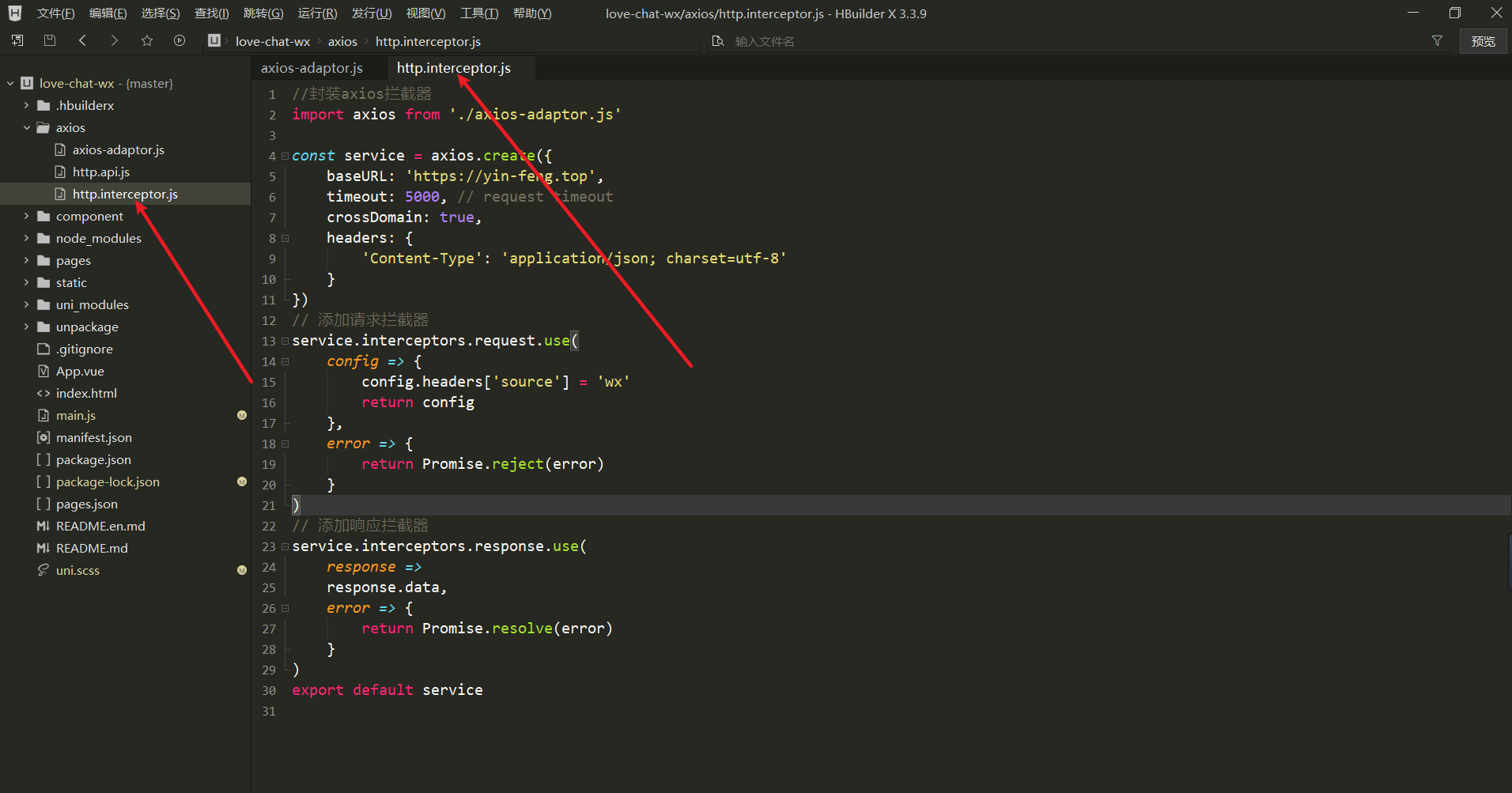Click axios in the breadcrumb

pyautogui.click(x=342, y=41)
